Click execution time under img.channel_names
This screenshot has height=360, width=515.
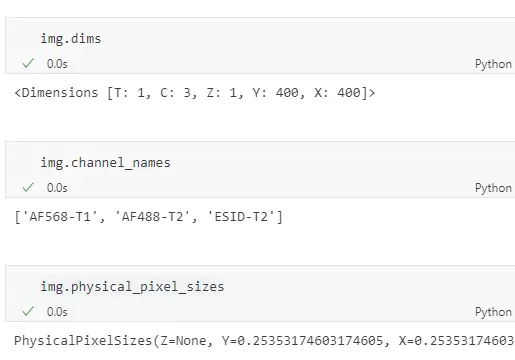(57, 188)
